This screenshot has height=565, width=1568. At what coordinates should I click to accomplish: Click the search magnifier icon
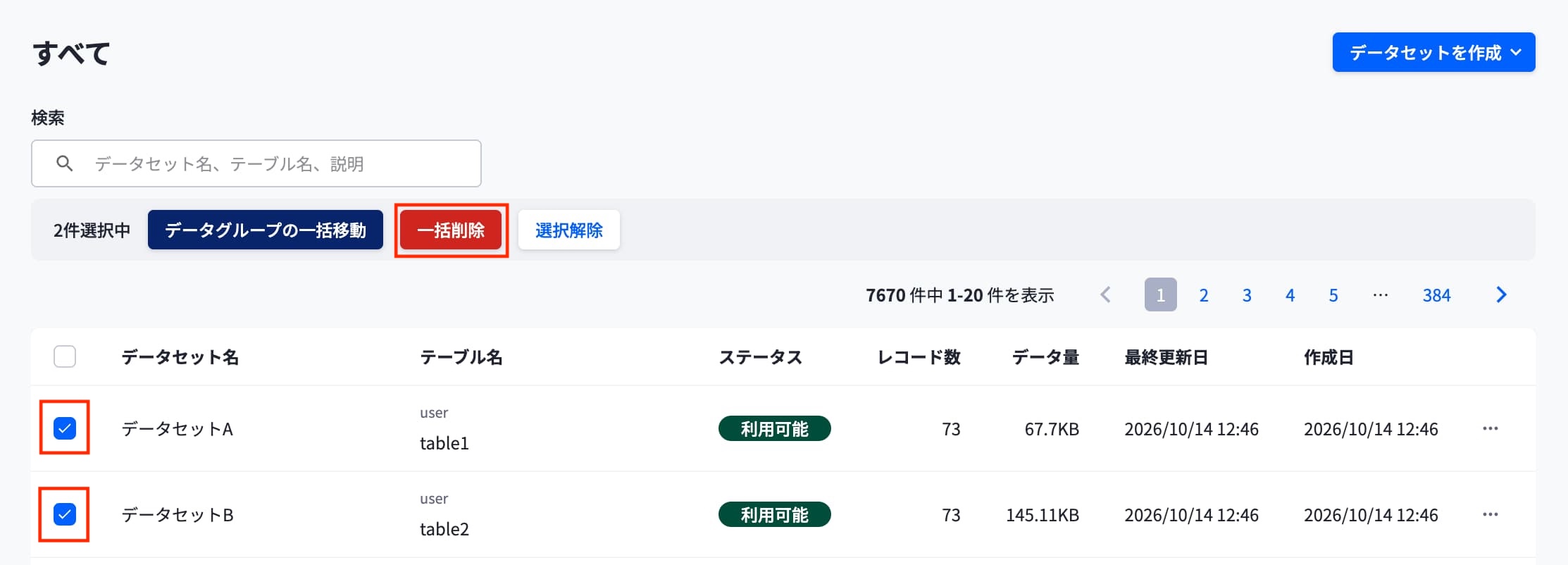point(64,163)
